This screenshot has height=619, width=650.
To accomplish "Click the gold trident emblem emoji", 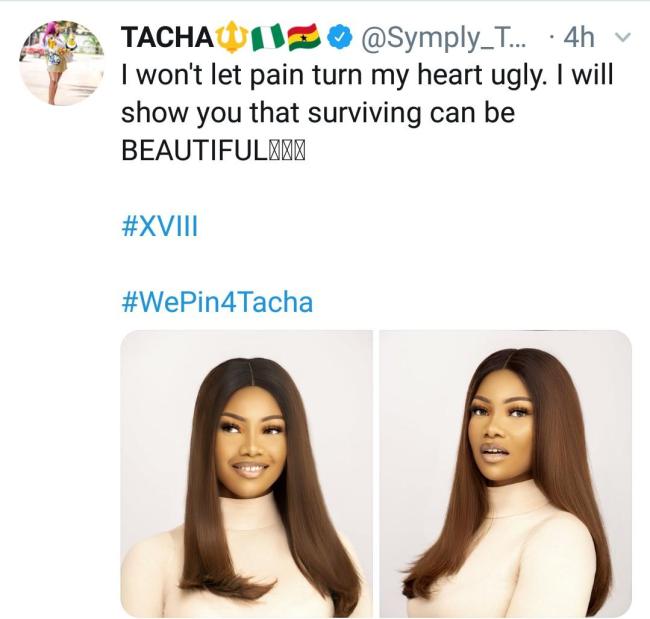I will tap(230, 38).
